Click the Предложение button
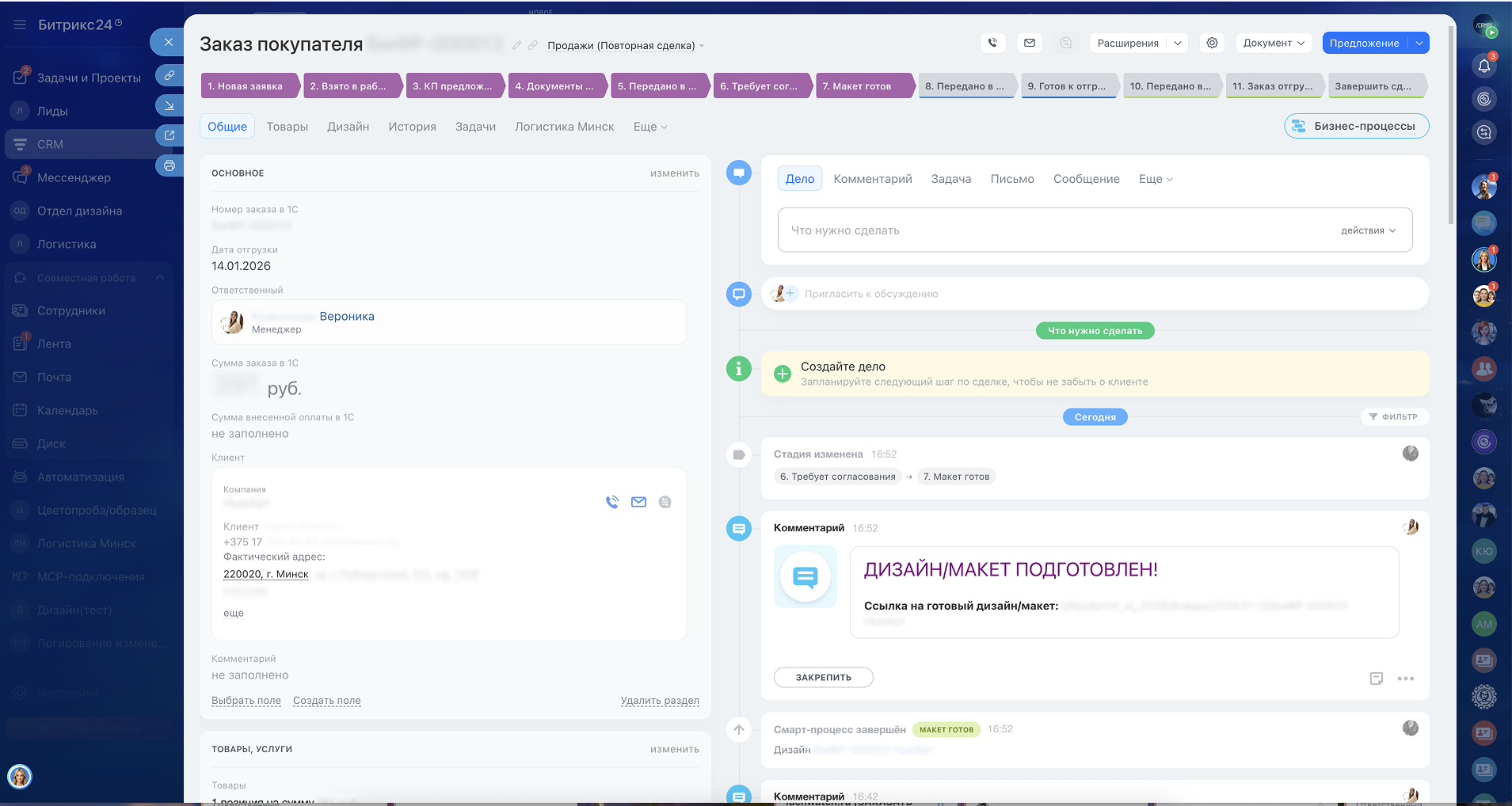1512x806 pixels. pyautogui.click(x=1365, y=43)
